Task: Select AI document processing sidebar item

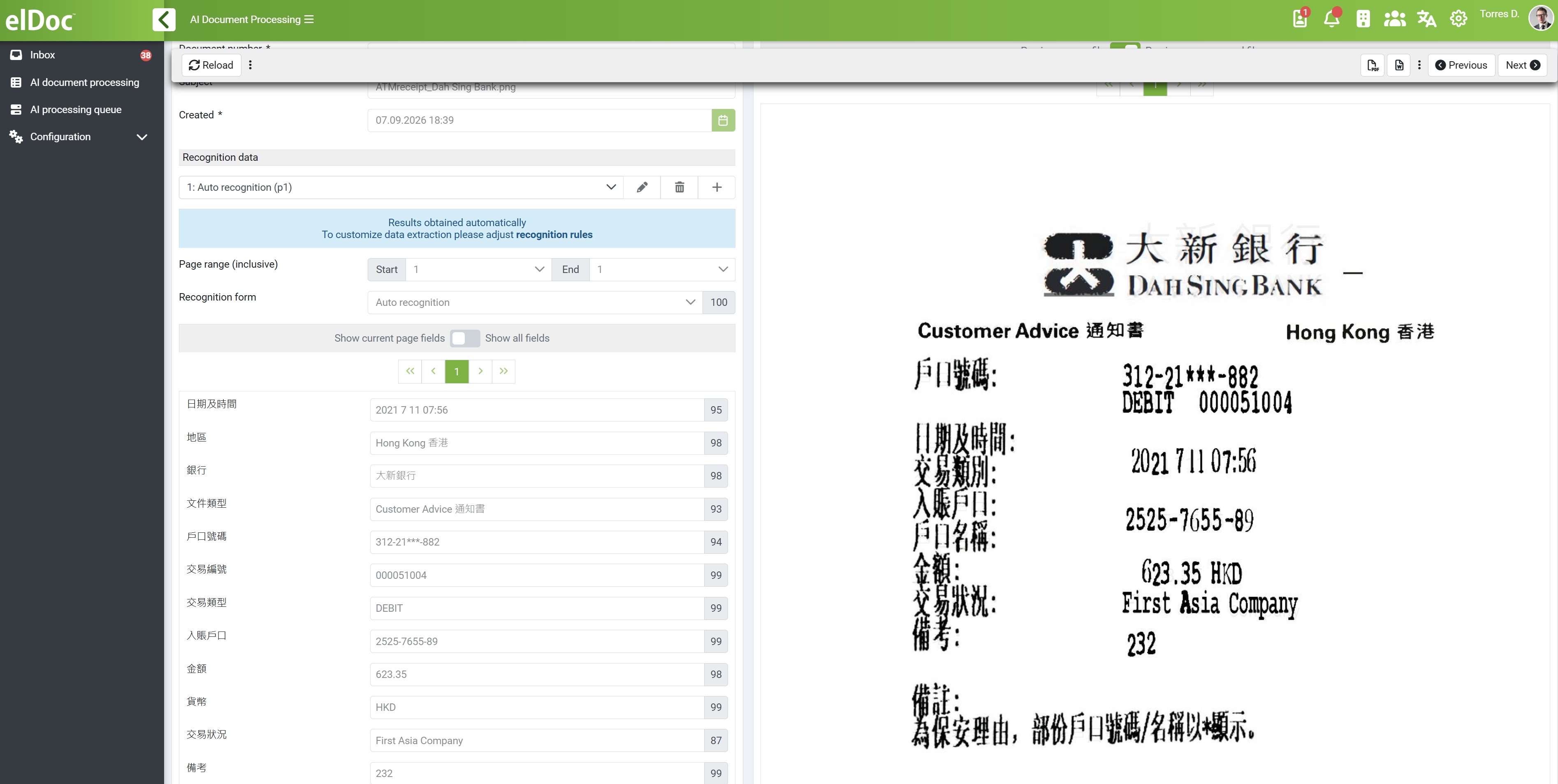Action: (82, 82)
